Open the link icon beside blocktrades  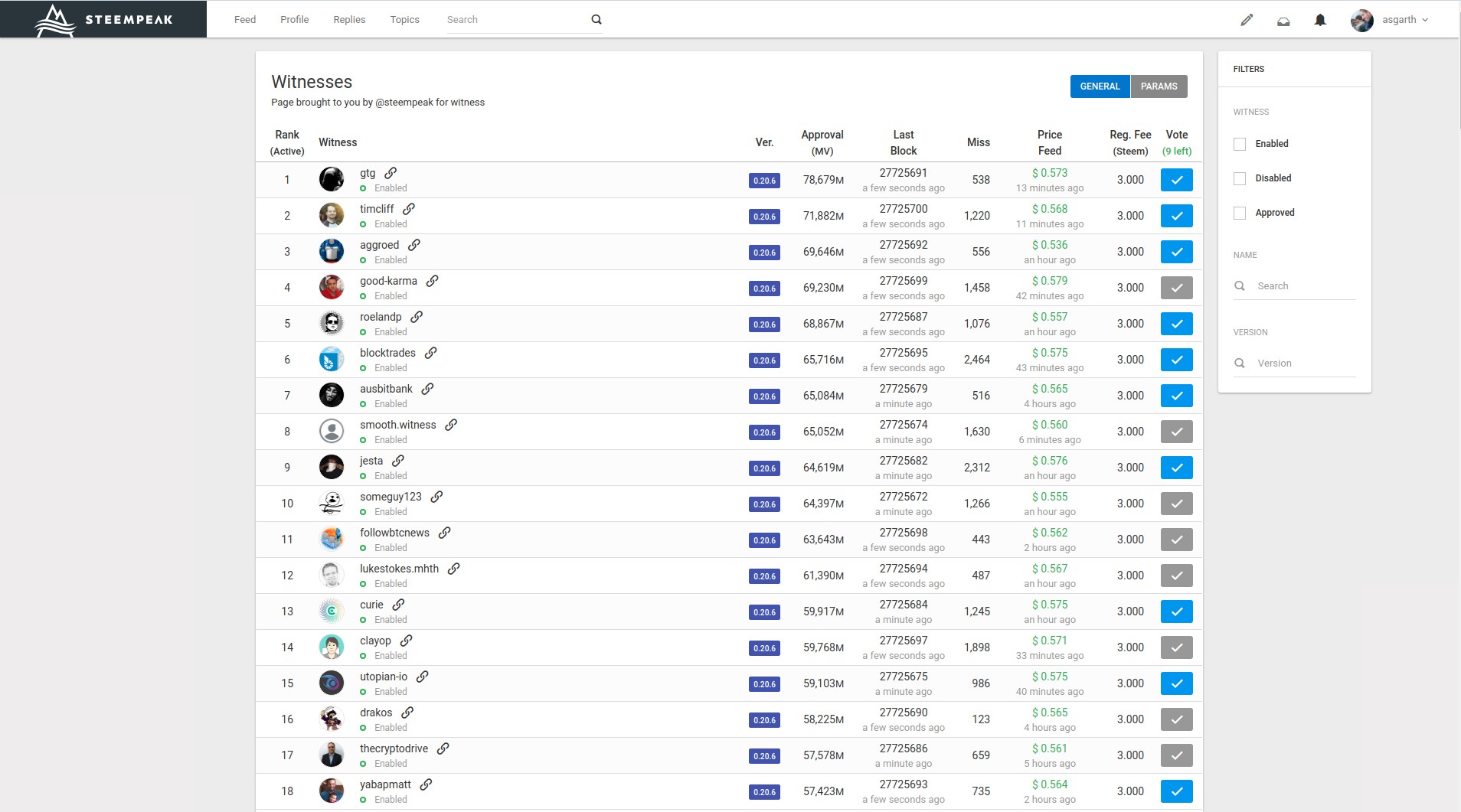431,353
